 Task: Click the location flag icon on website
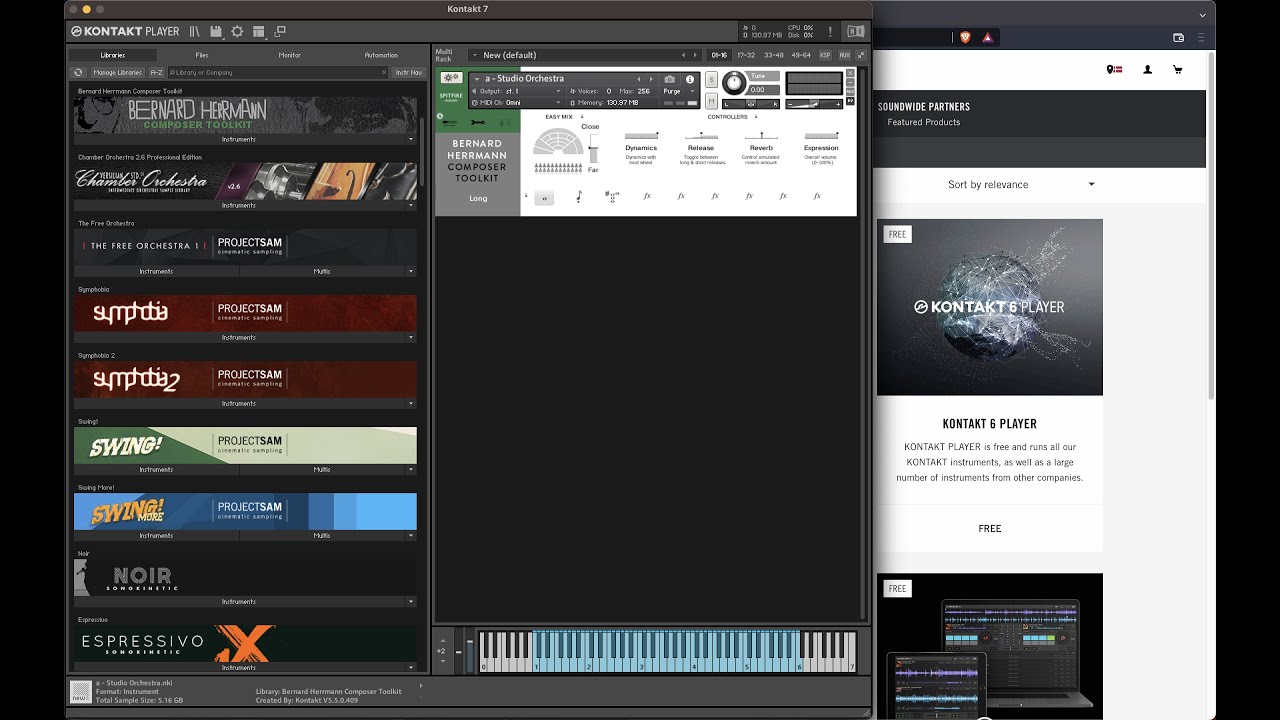(1114, 70)
